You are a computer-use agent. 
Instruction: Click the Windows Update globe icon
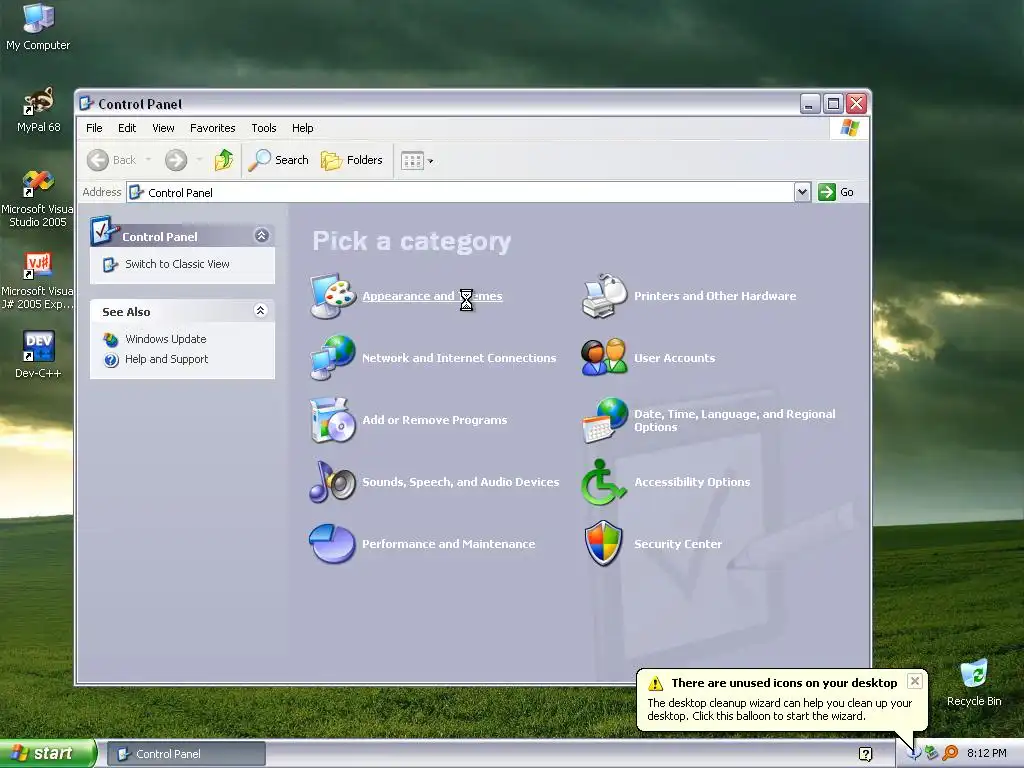point(111,340)
